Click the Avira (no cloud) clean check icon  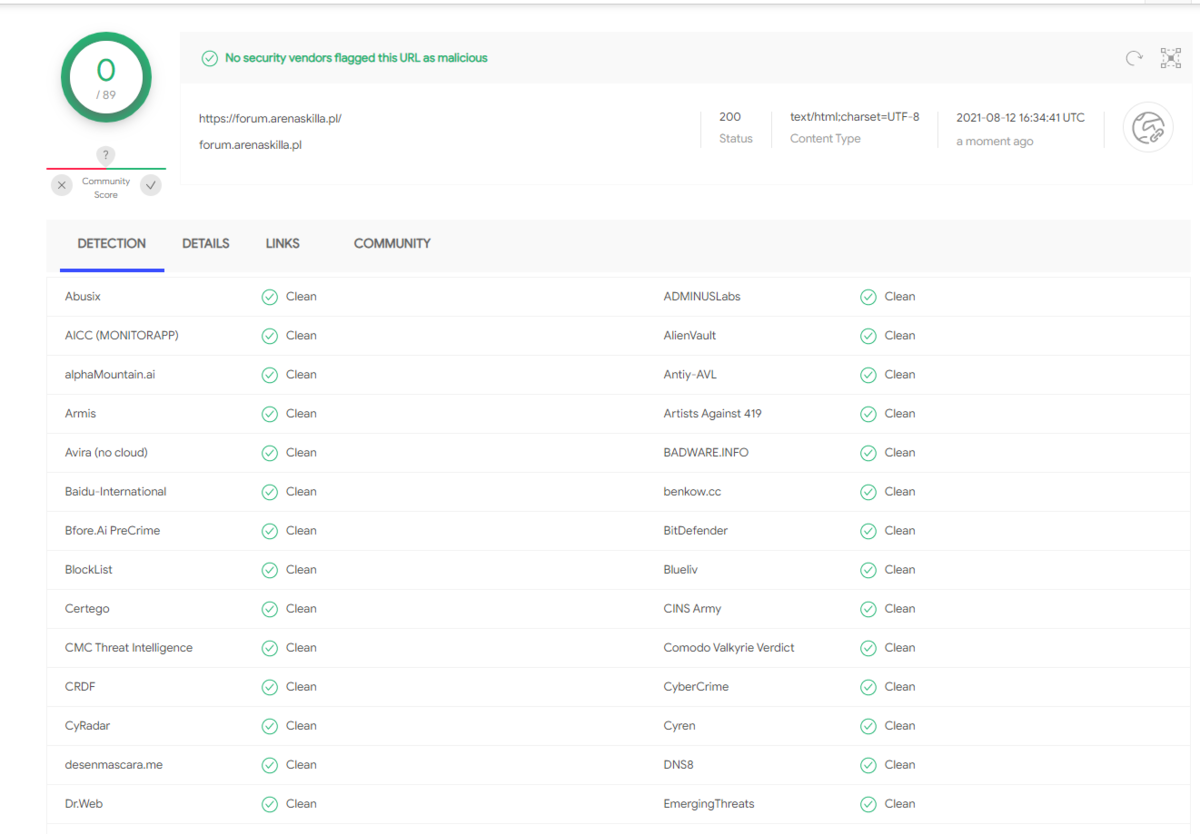coord(270,453)
